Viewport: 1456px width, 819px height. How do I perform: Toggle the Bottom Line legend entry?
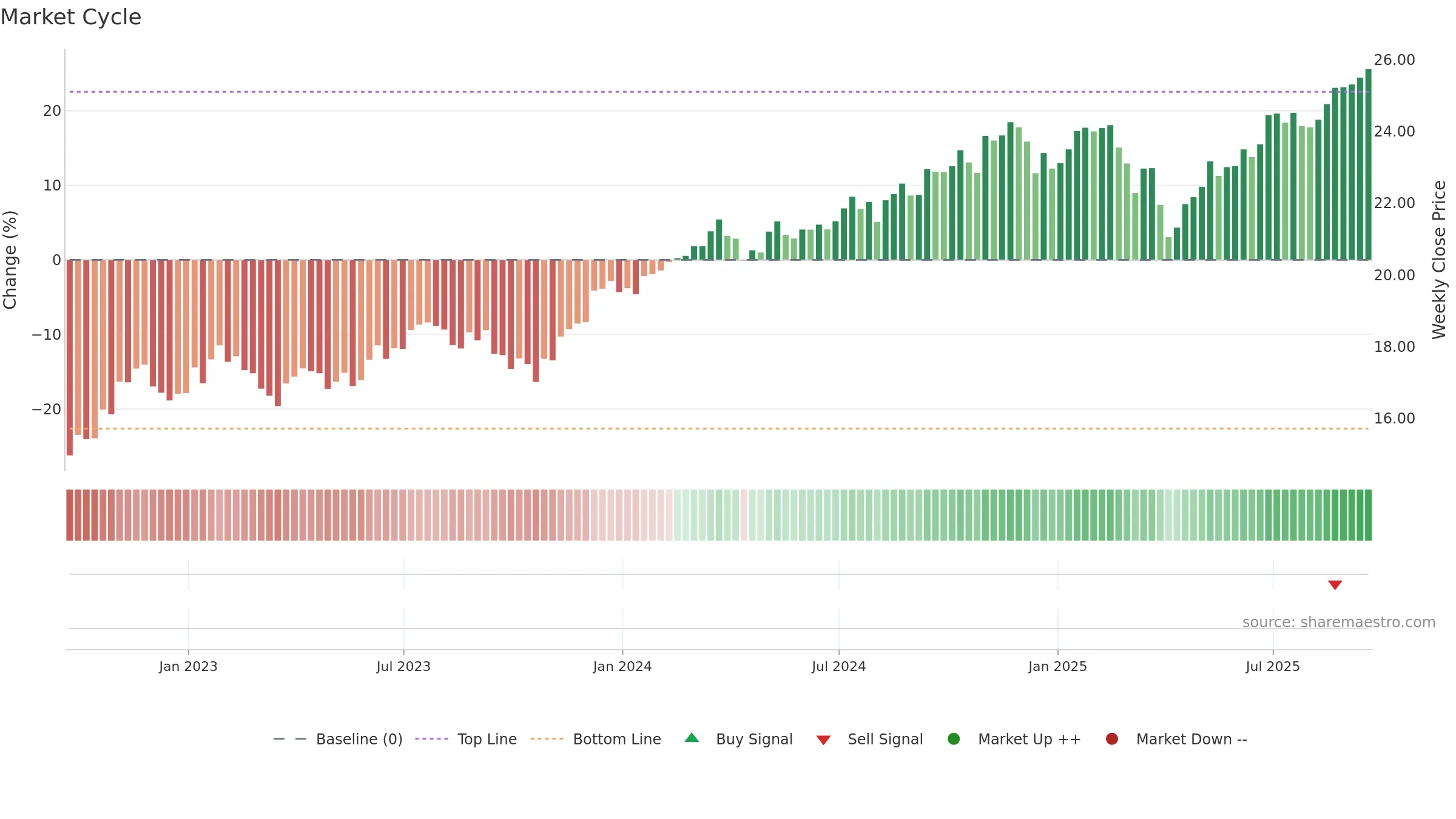click(x=596, y=739)
